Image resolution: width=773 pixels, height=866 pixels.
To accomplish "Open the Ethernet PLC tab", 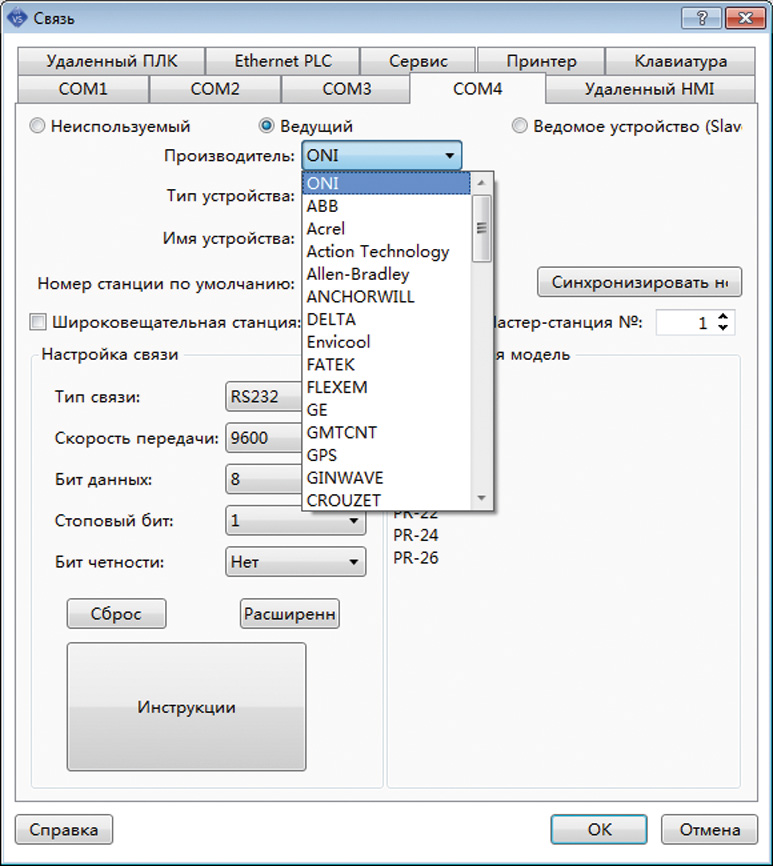I will 282,61.
